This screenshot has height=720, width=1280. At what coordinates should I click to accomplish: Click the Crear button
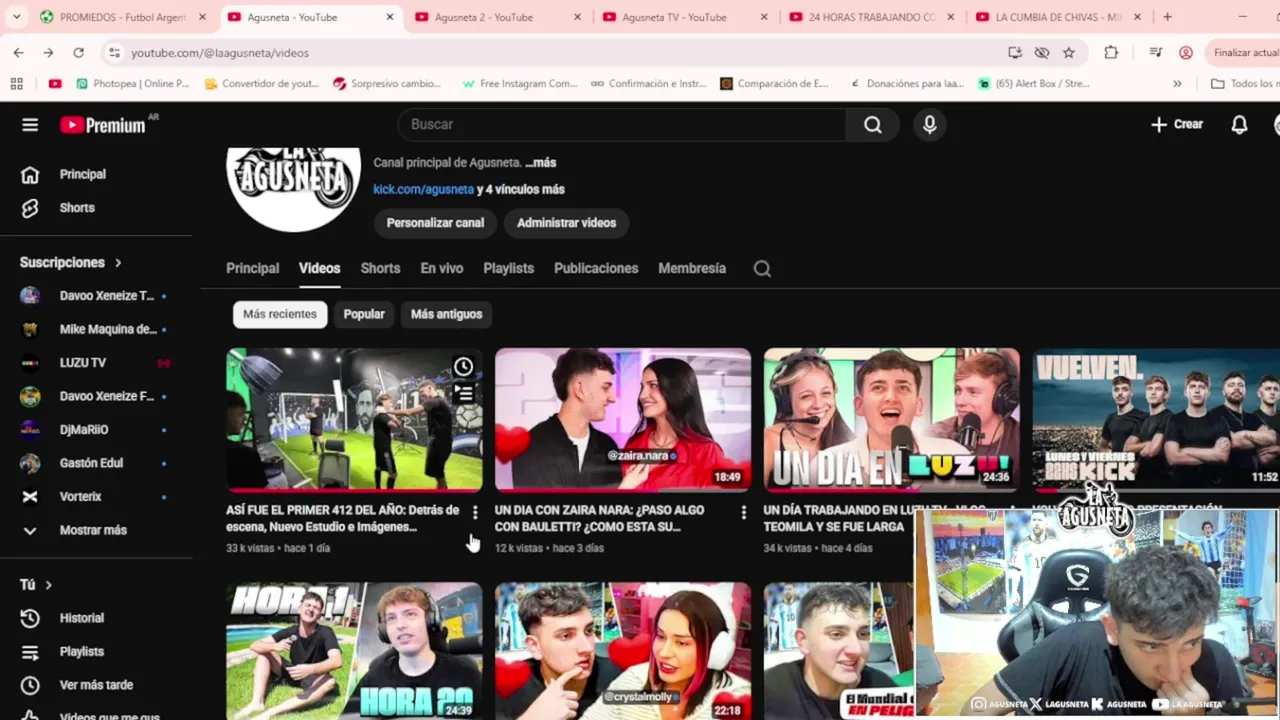(1177, 124)
